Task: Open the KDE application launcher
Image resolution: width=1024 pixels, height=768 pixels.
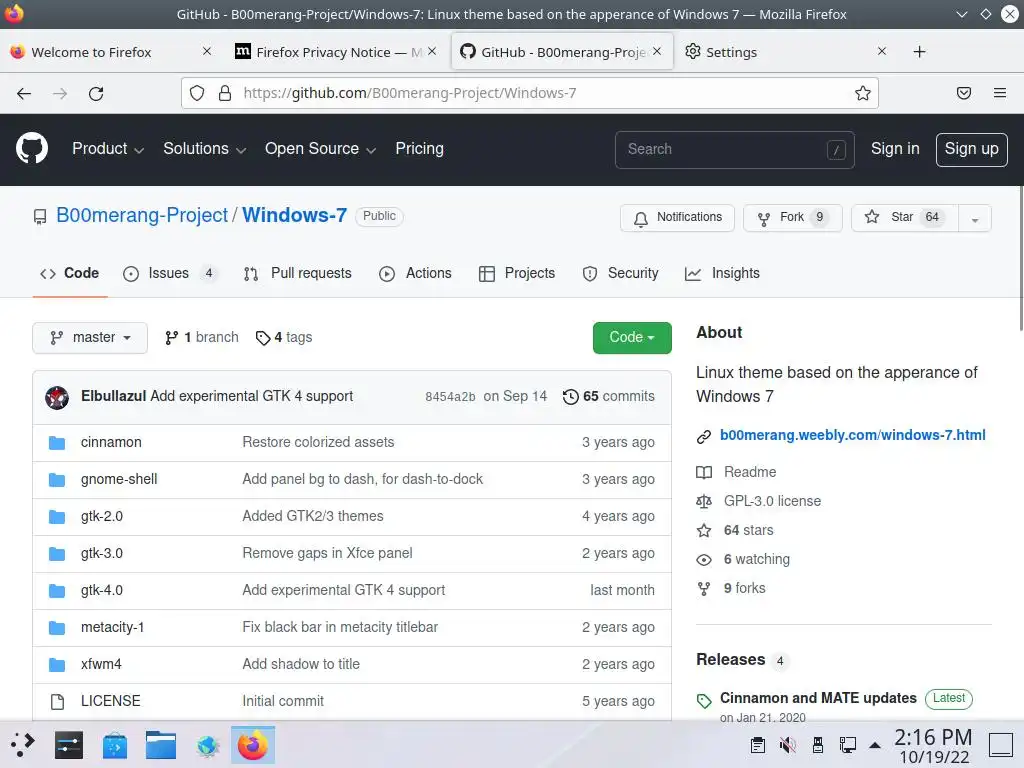Action: tap(23, 745)
